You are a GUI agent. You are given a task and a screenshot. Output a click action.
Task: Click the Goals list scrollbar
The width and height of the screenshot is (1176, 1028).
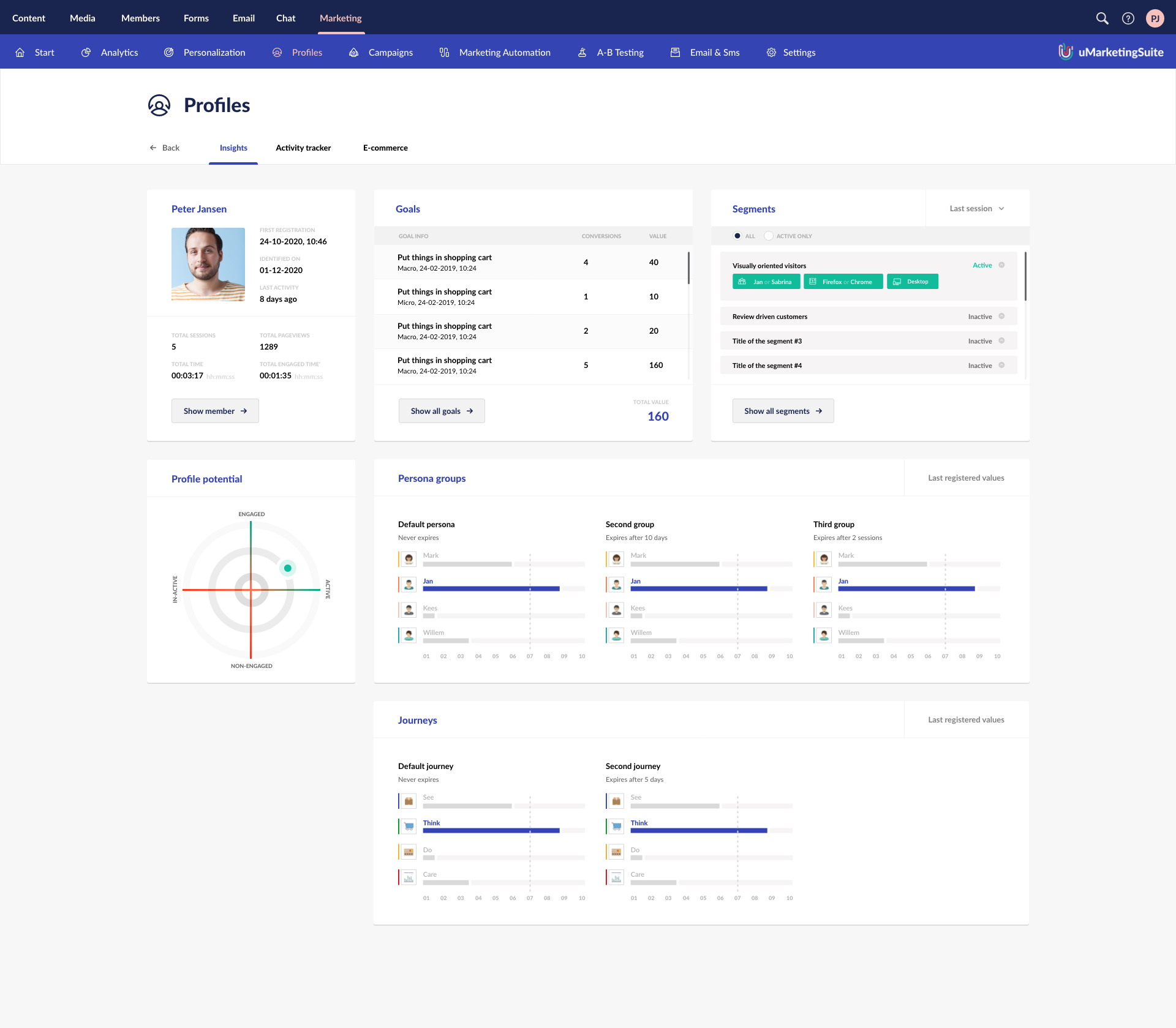(x=688, y=268)
